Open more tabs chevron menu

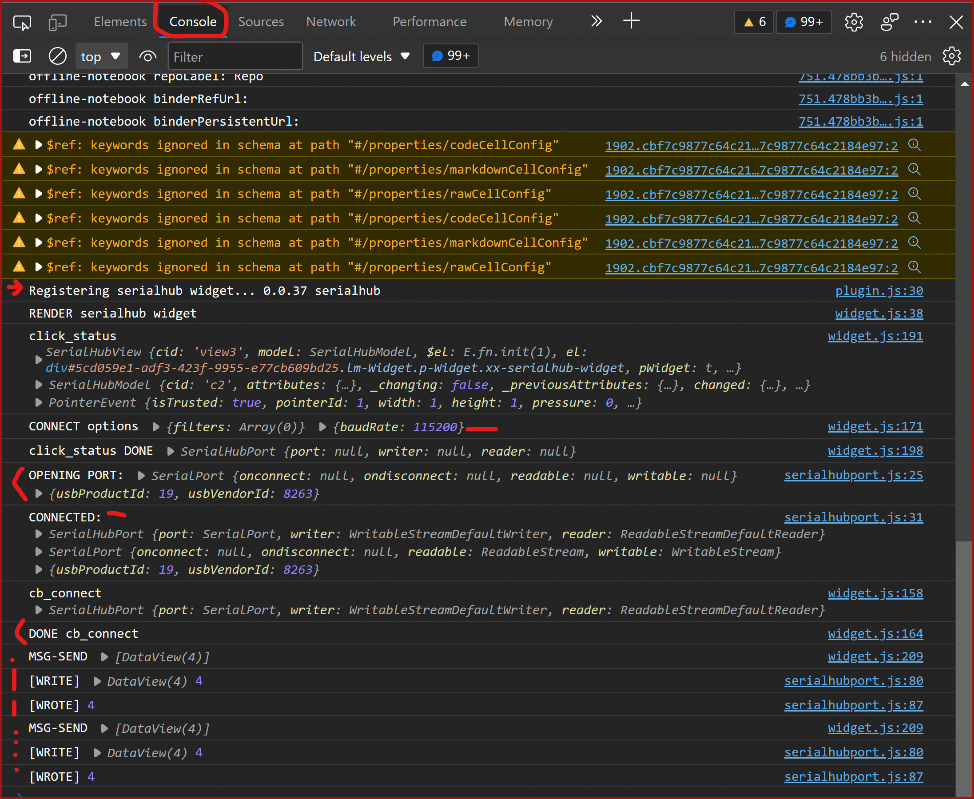tap(596, 21)
